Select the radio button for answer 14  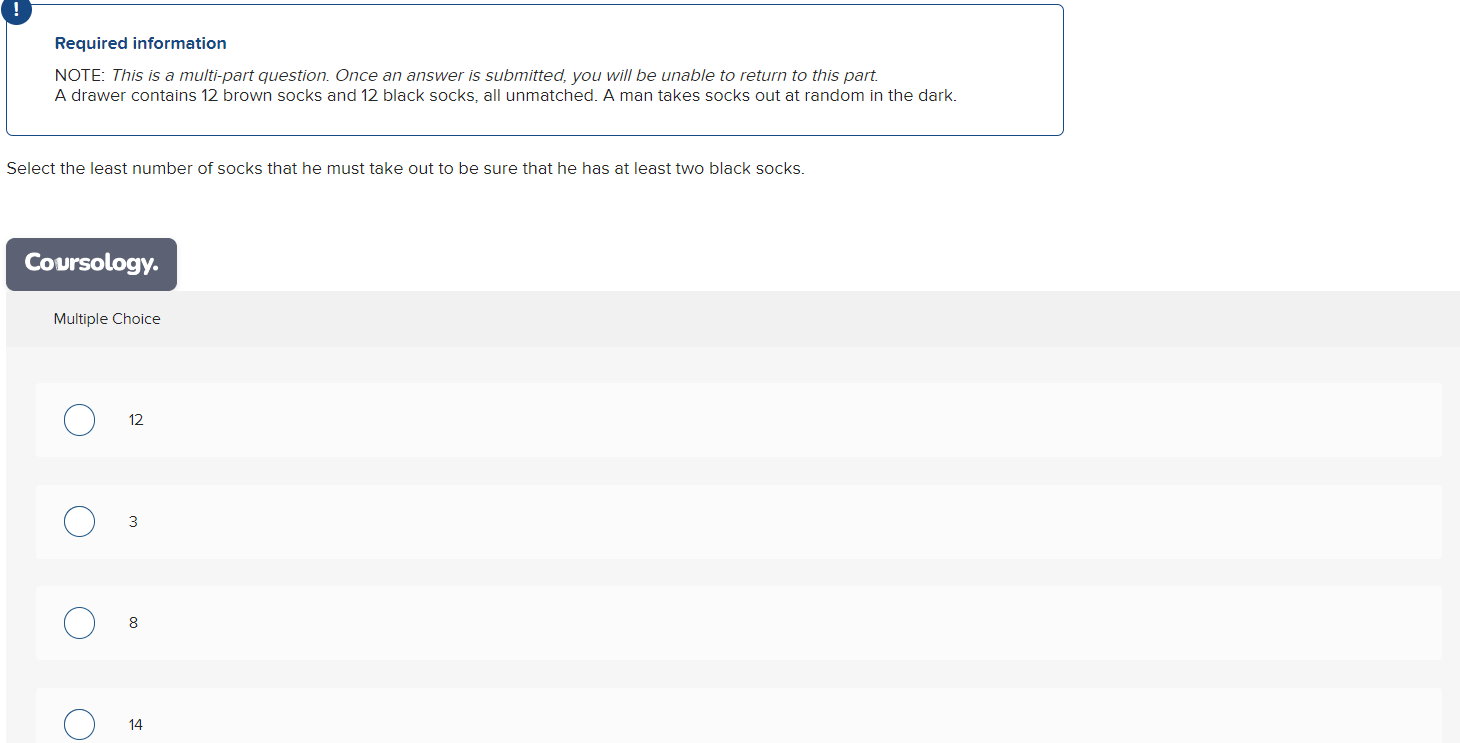click(79, 724)
